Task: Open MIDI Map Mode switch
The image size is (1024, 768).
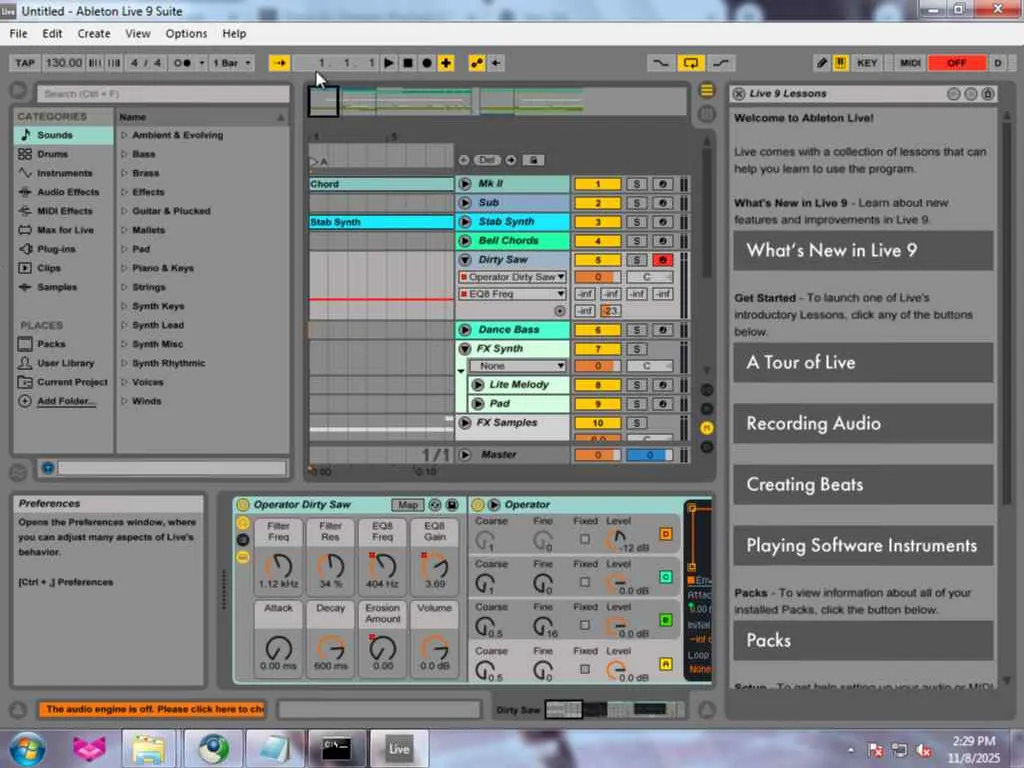Action: coord(910,63)
